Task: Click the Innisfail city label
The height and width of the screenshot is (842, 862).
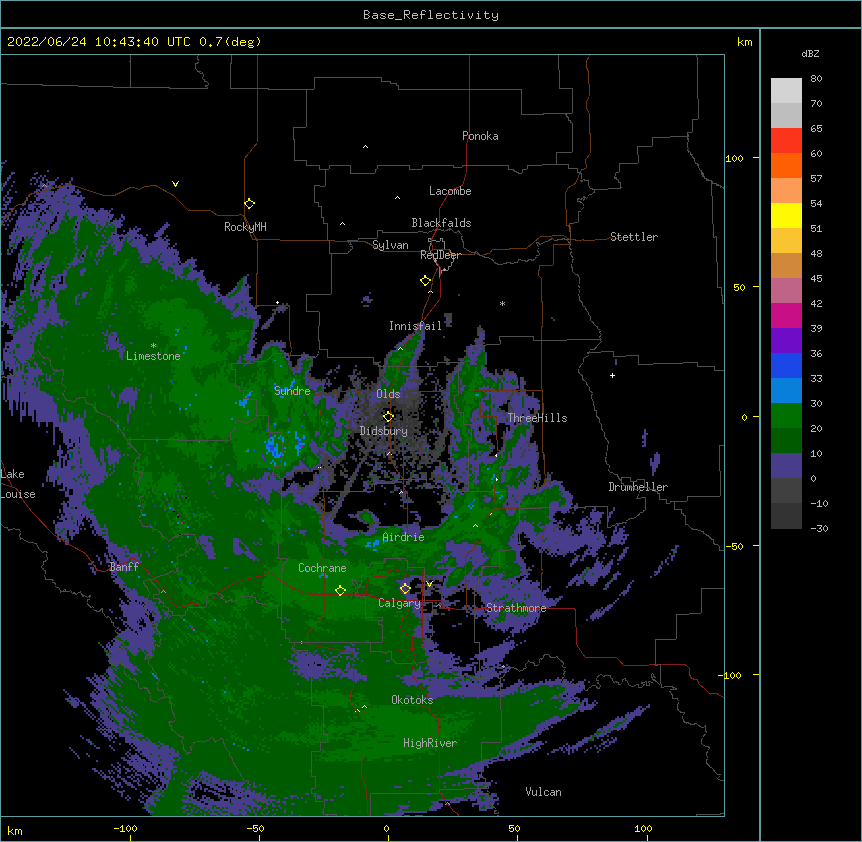Action: point(416,326)
